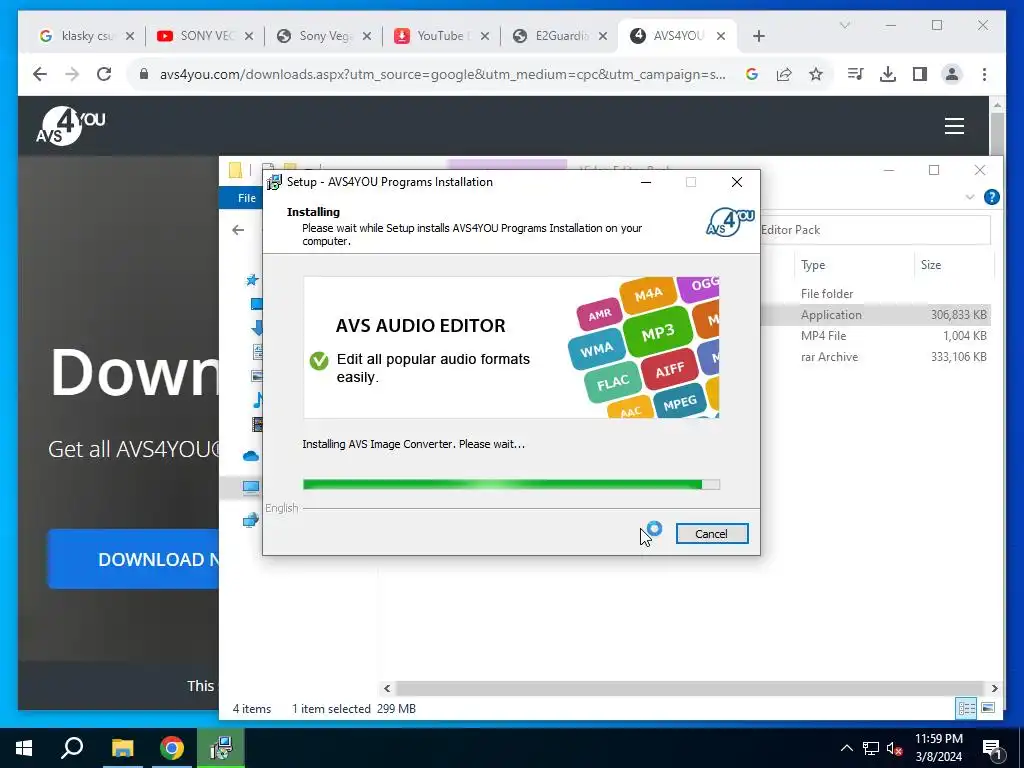The image size is (1024, 768).
Task: Open the notification center icon
Action: (993, 748)
